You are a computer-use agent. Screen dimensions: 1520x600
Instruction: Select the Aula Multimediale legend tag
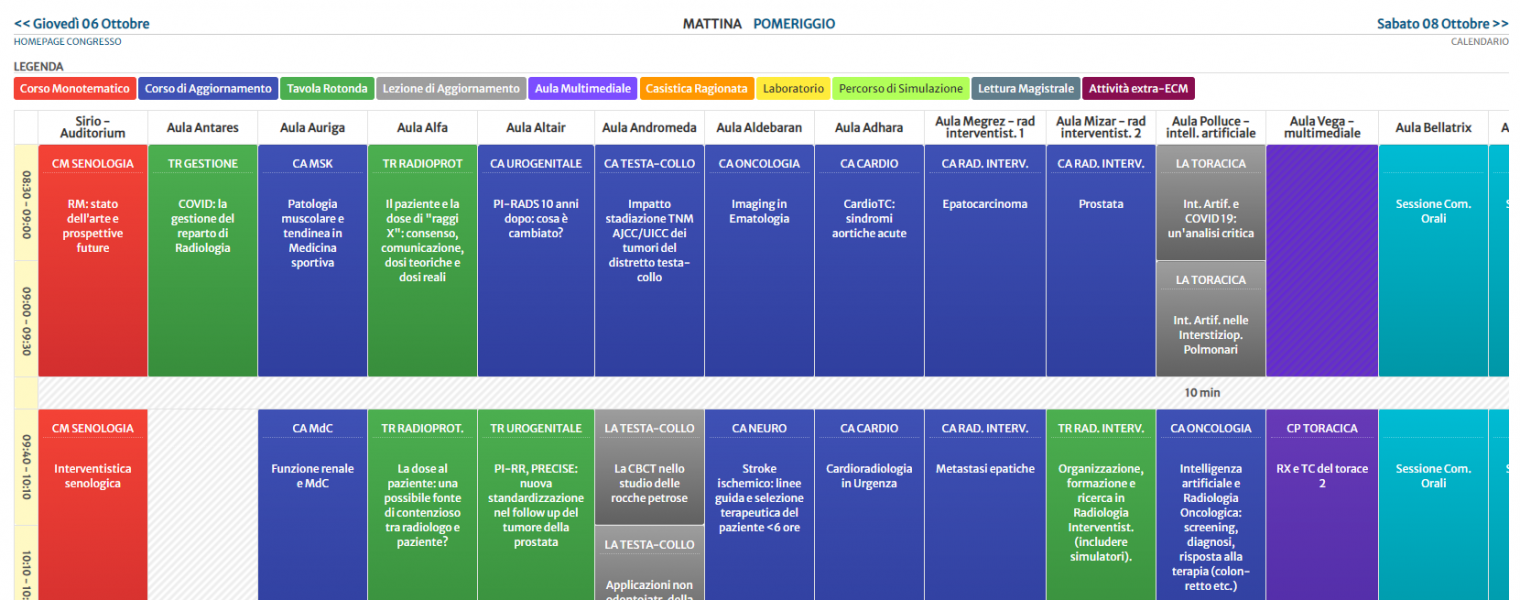pyautogui.click(x=582, y=89)
